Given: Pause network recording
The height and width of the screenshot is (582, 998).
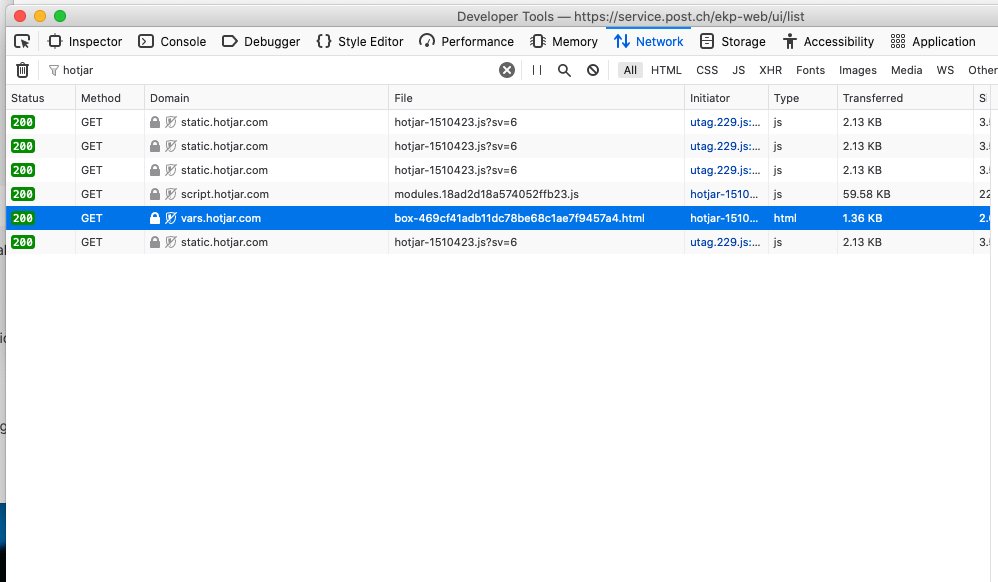Looking at the screenshot, I should click(x=537, y=70).
